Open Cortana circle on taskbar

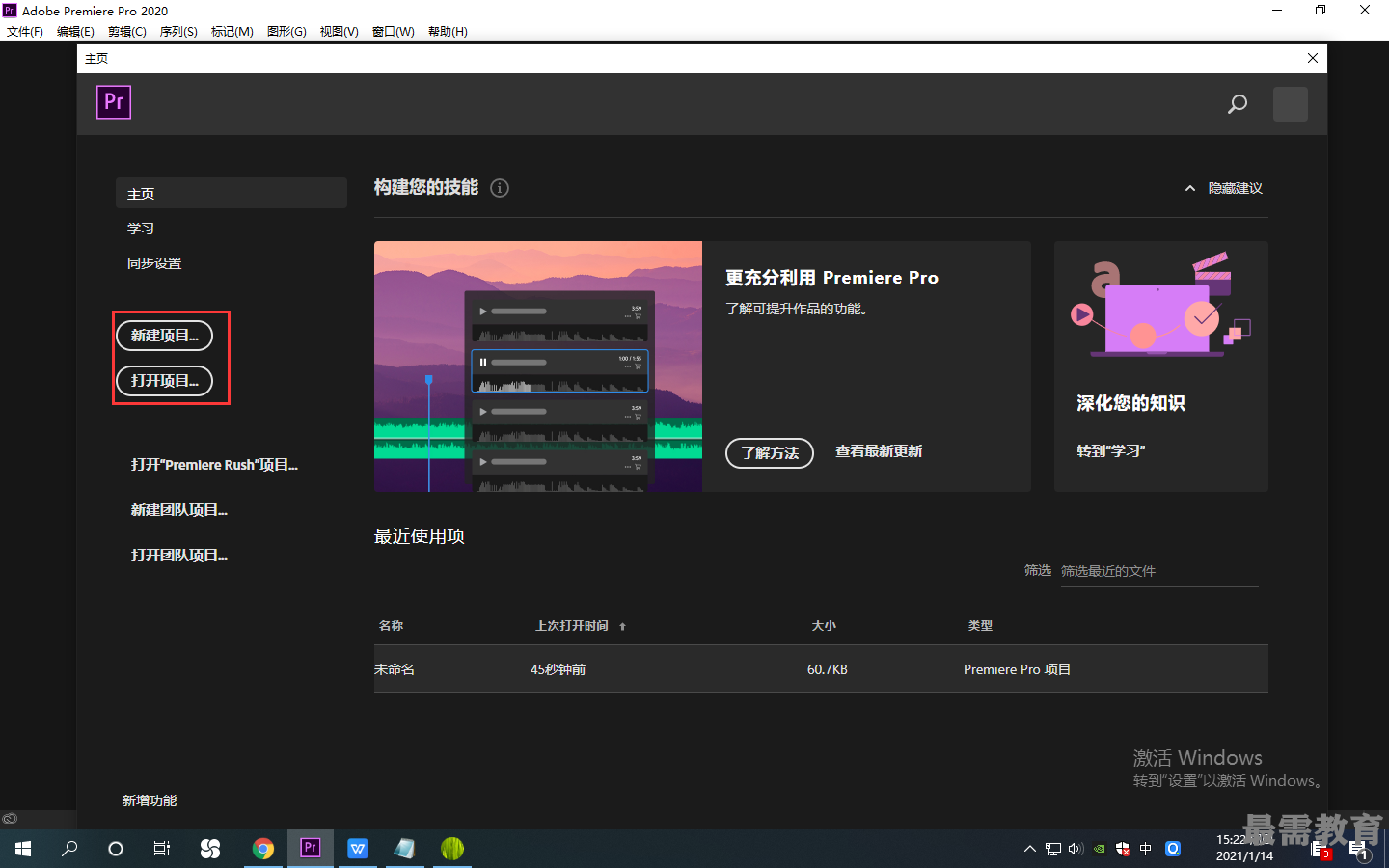116,849
